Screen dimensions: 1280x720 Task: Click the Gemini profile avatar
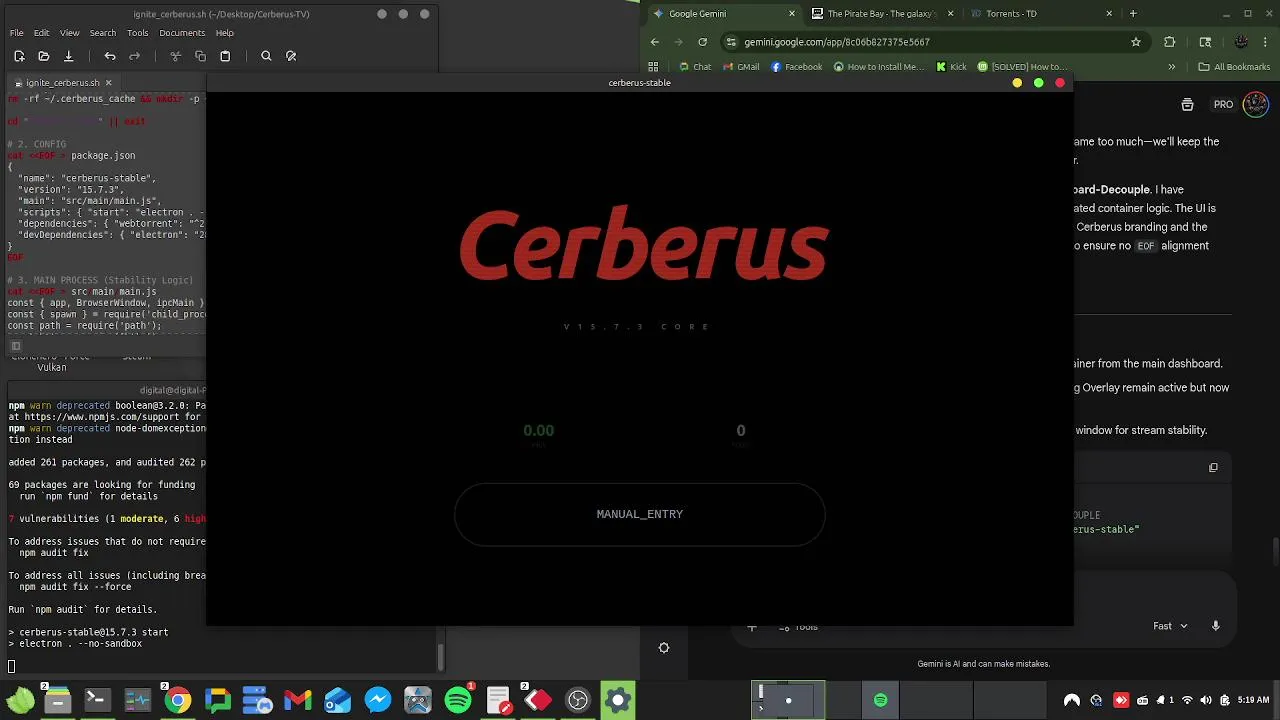tap(1256, 104)
